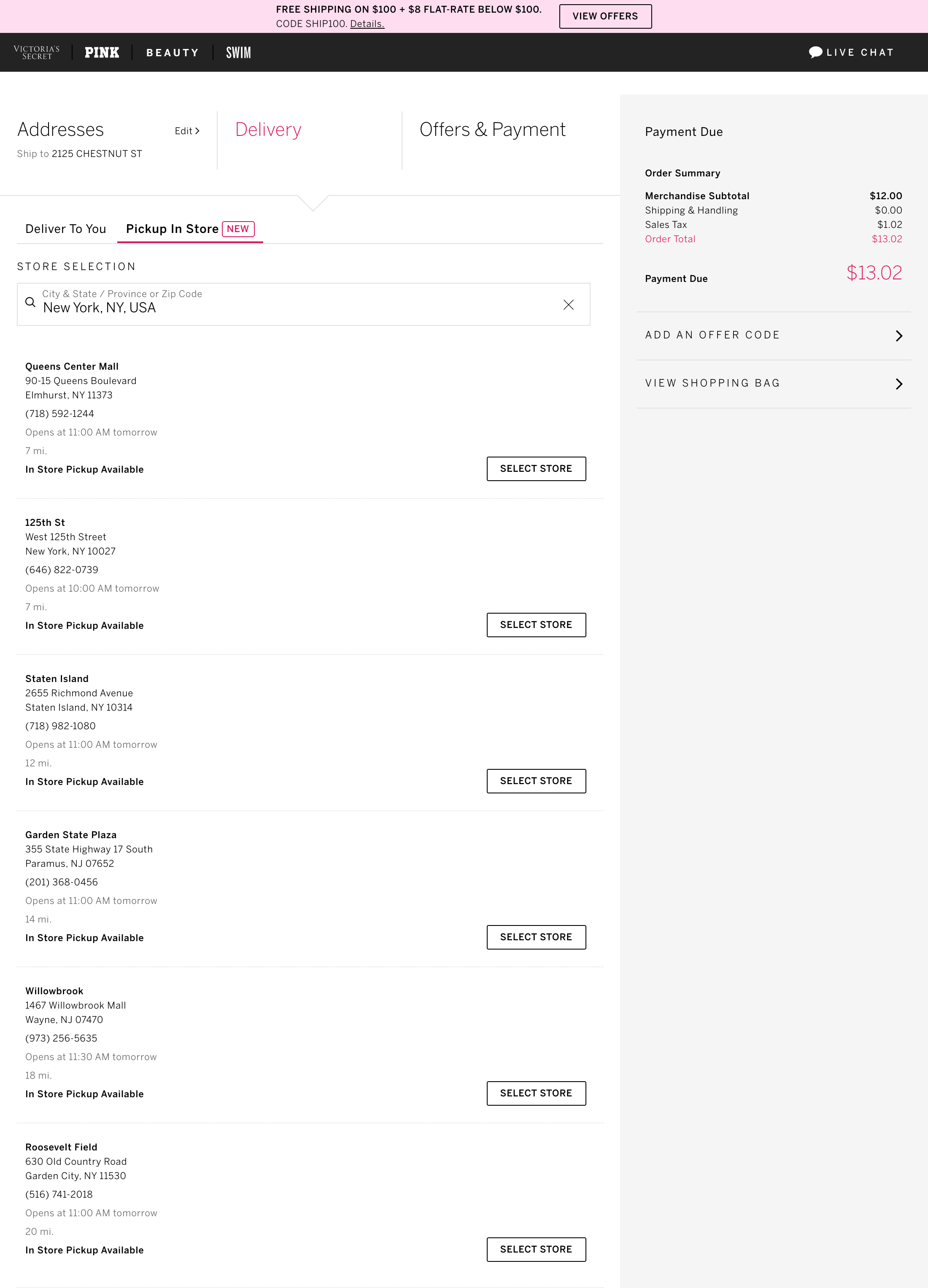This screenshot has height=1288, width=928.
Task: Select store for 125th St location
Action: (x=536, y=625)
